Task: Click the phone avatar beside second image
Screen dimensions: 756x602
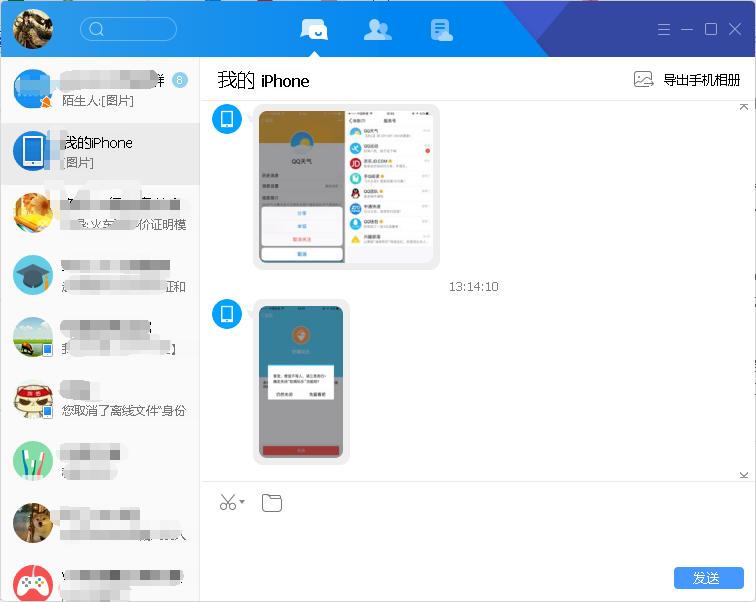Action: pyautogui.click(x=227, y=314)
